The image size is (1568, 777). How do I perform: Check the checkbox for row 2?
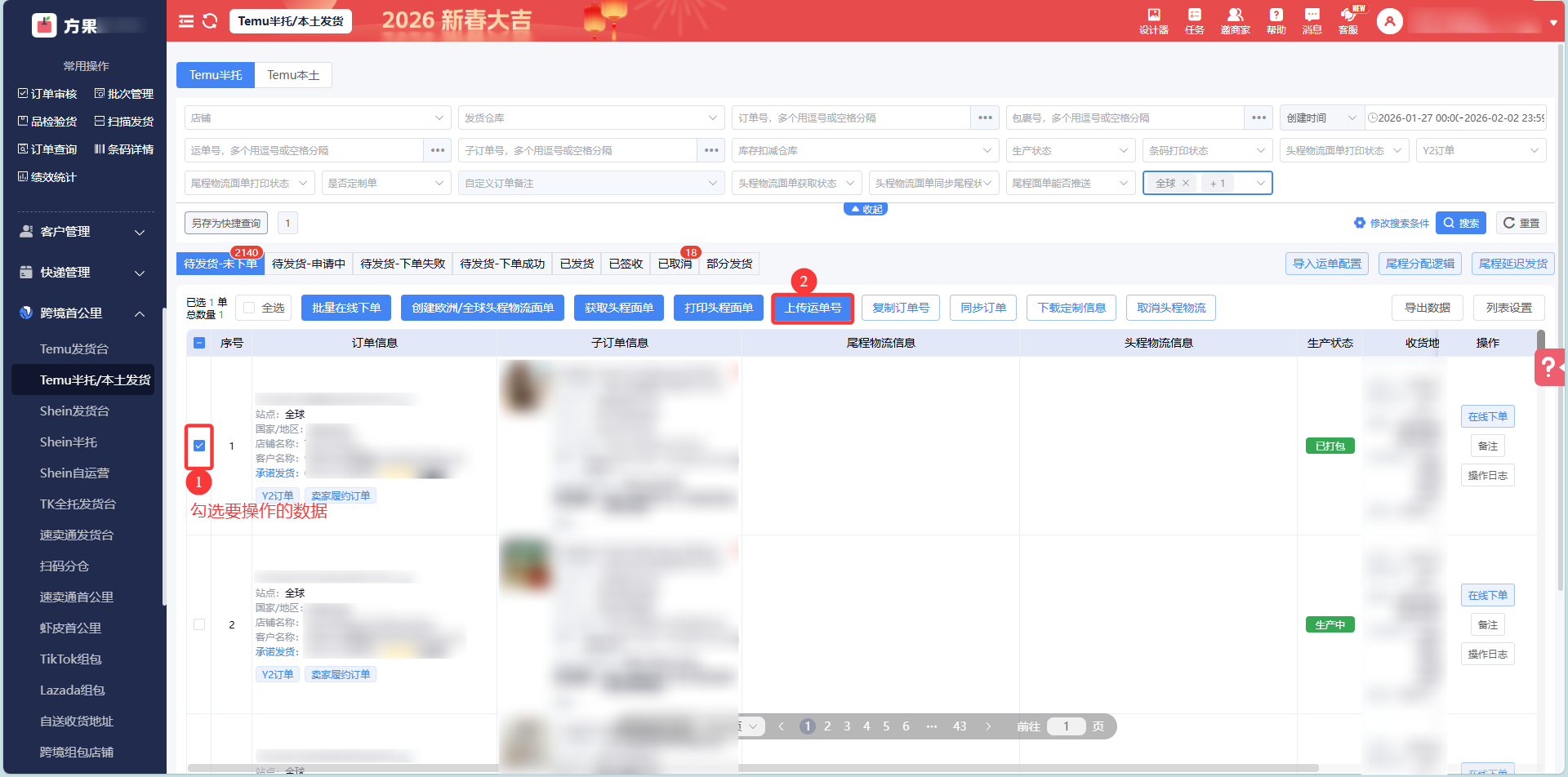tap(199, 624)
